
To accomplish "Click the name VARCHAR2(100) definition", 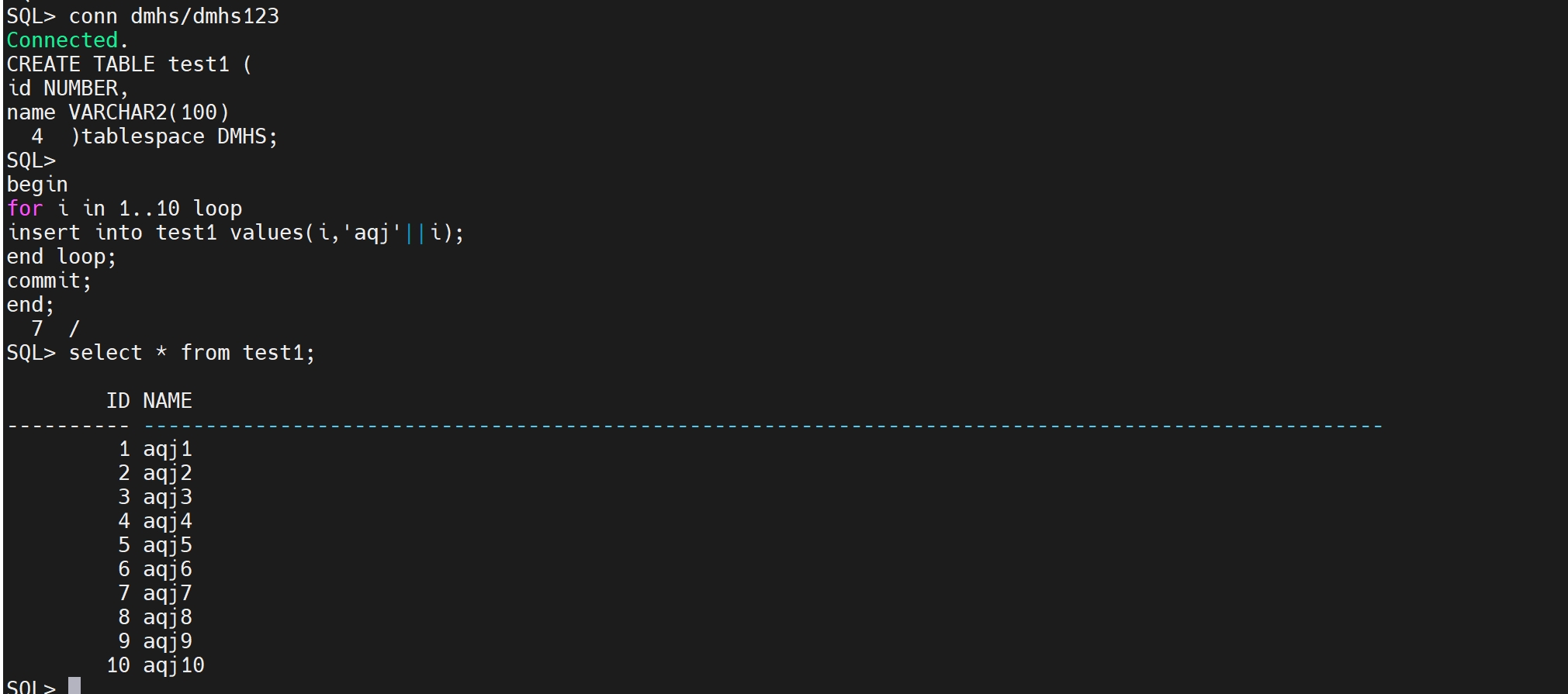I will [x=118, y=112].
